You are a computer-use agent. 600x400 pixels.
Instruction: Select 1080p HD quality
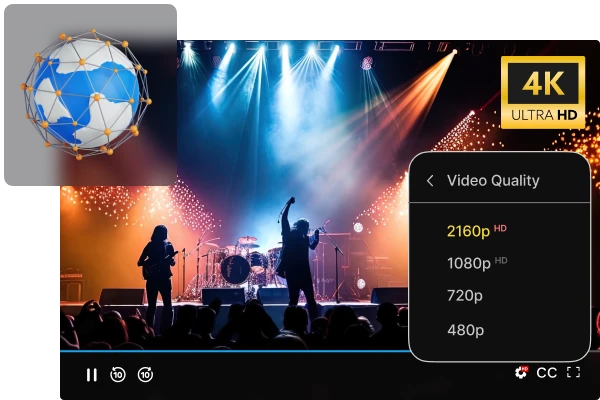point(477,263)
